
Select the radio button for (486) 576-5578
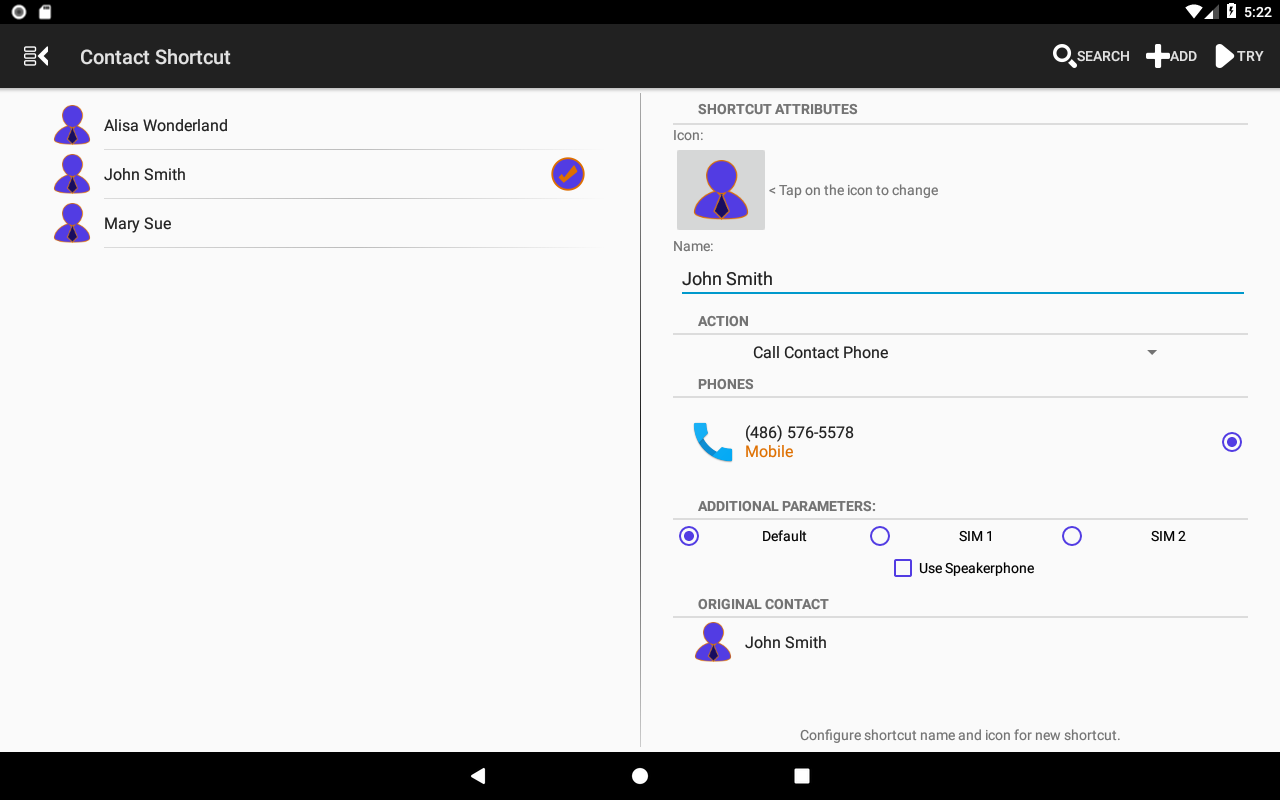[x=1232, y=442]
